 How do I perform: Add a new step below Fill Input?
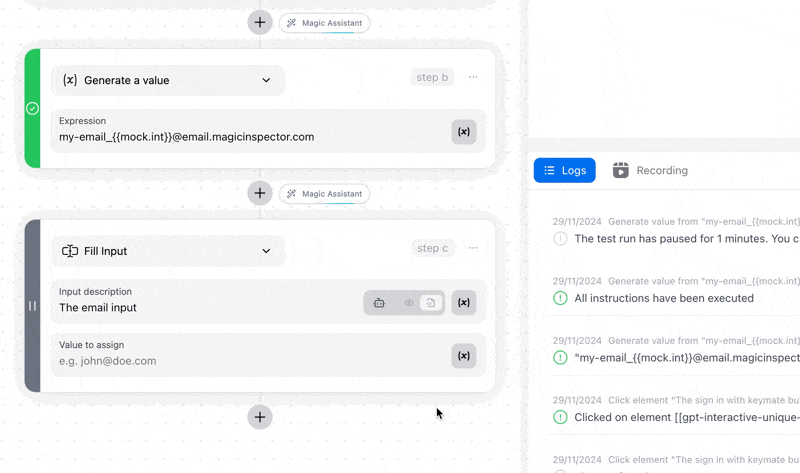260,417
